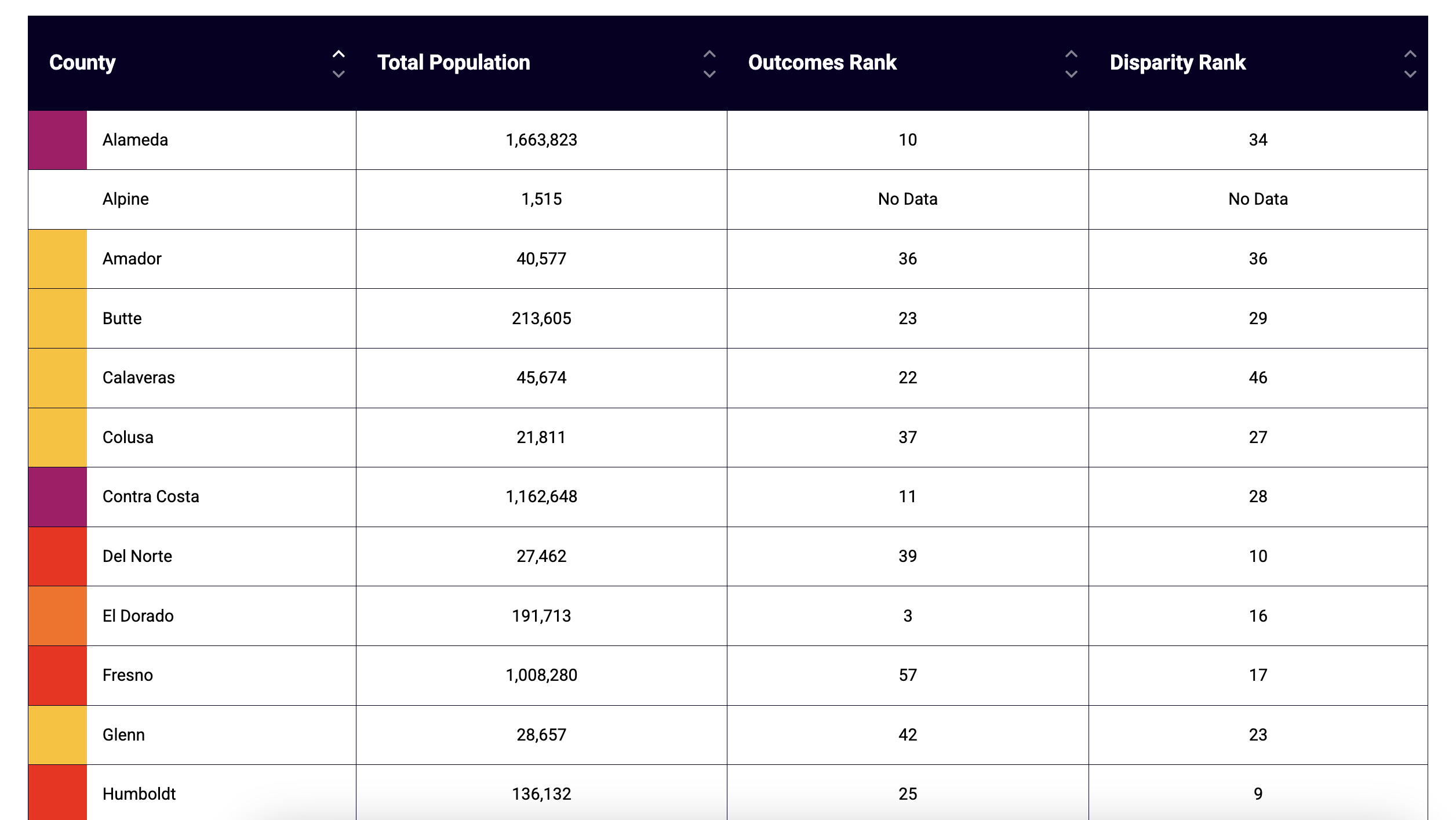Image resolution: width=1456 pixels, height=820 pixels.
Task: Click Total Population descending sort arrow
Action: pos(709,74)
